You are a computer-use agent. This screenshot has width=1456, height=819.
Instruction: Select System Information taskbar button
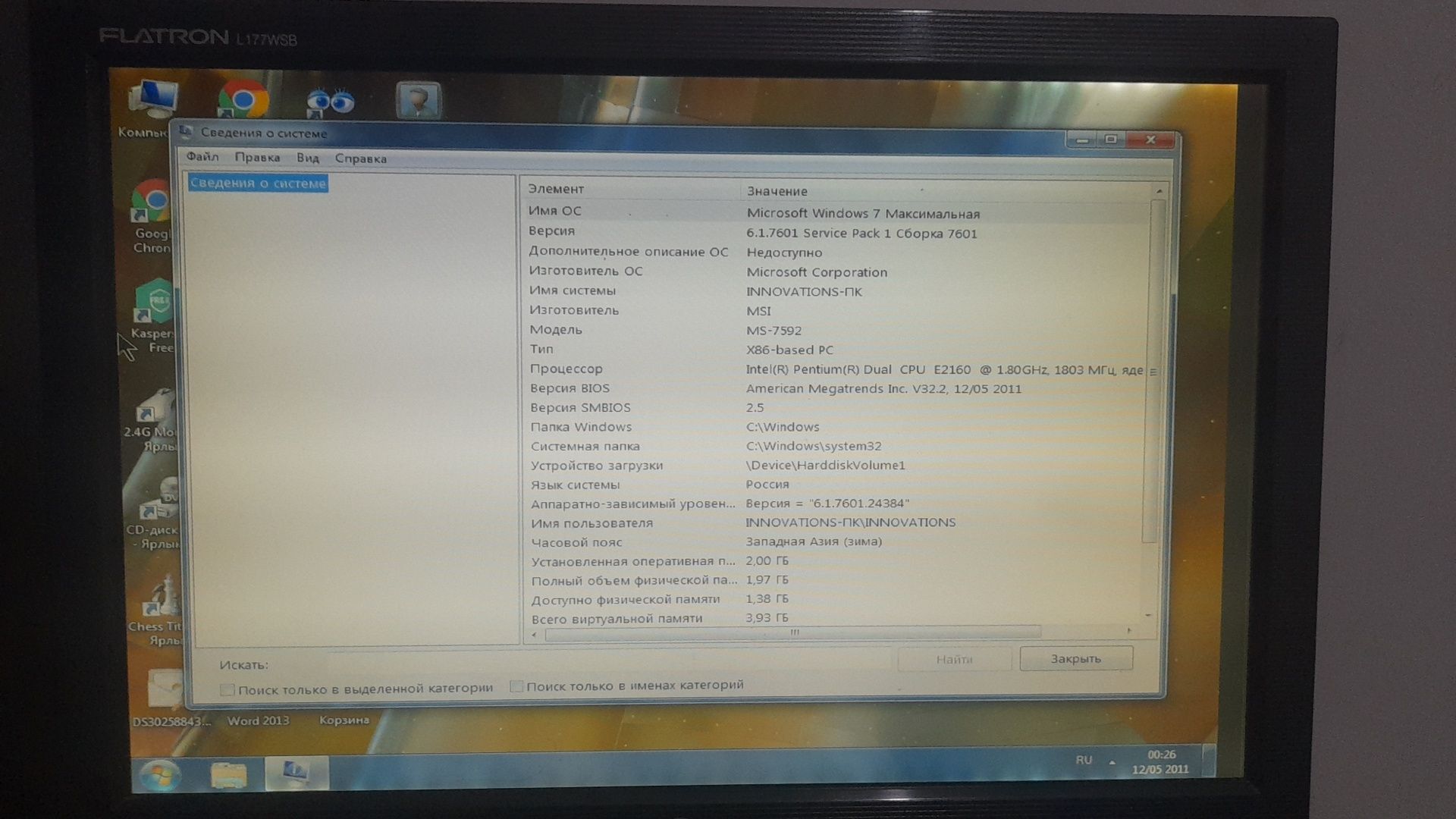coord(297,773)
